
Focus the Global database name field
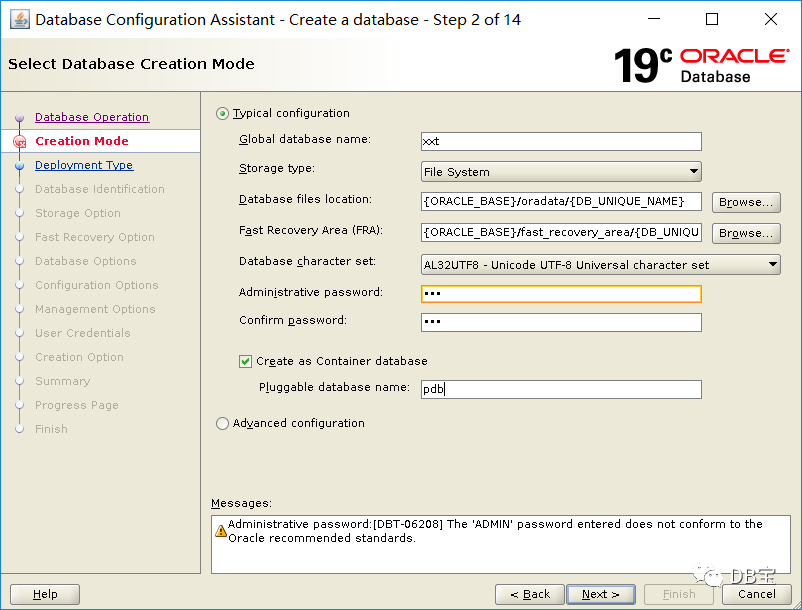[561, 142]
